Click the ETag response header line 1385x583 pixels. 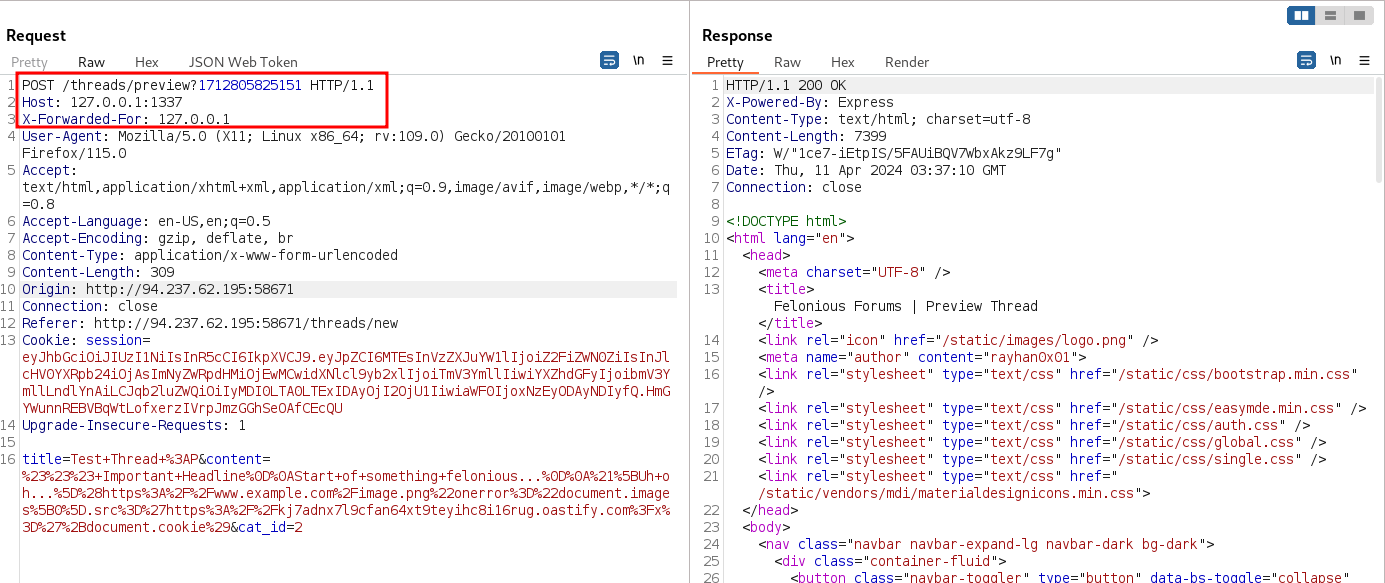(x=894, y=153)
